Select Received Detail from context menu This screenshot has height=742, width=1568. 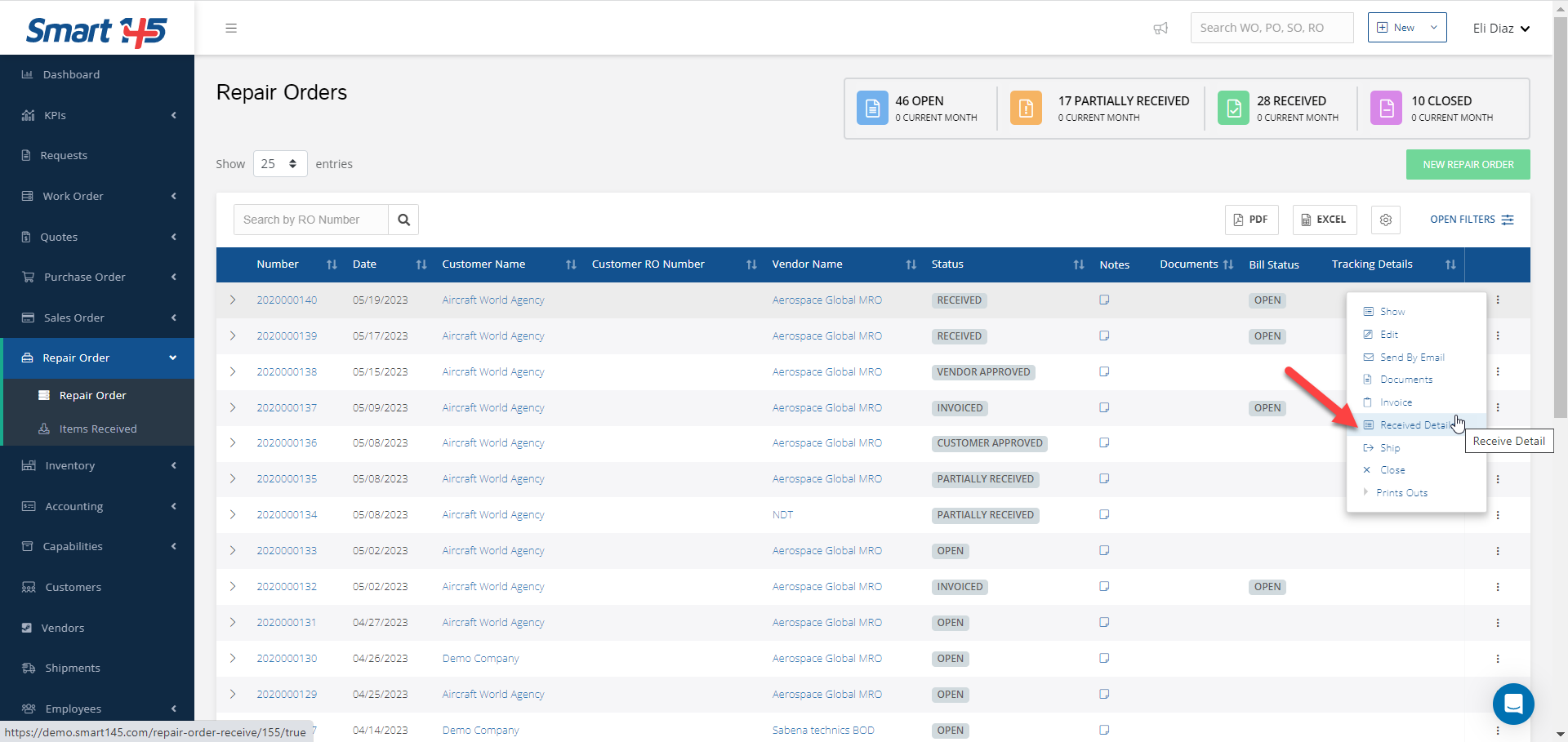(1414, 425)
